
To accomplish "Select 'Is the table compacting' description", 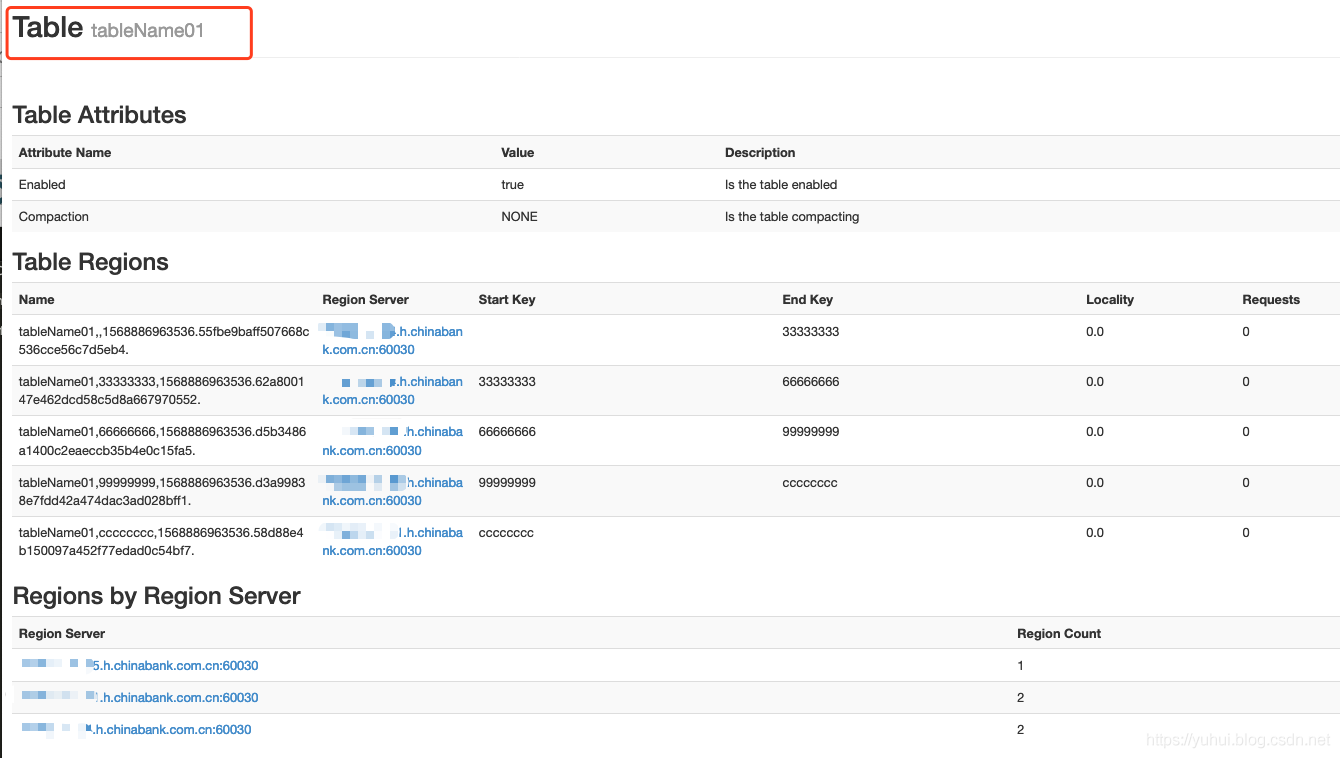I will point(792,217).
